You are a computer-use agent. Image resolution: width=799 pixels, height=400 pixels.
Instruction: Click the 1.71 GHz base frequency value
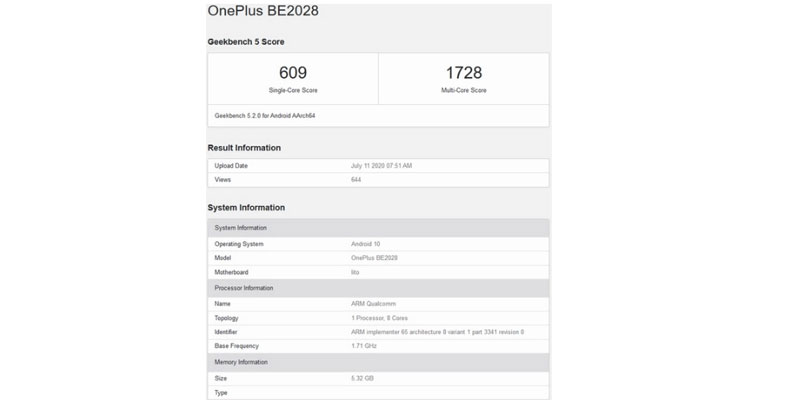361,347
